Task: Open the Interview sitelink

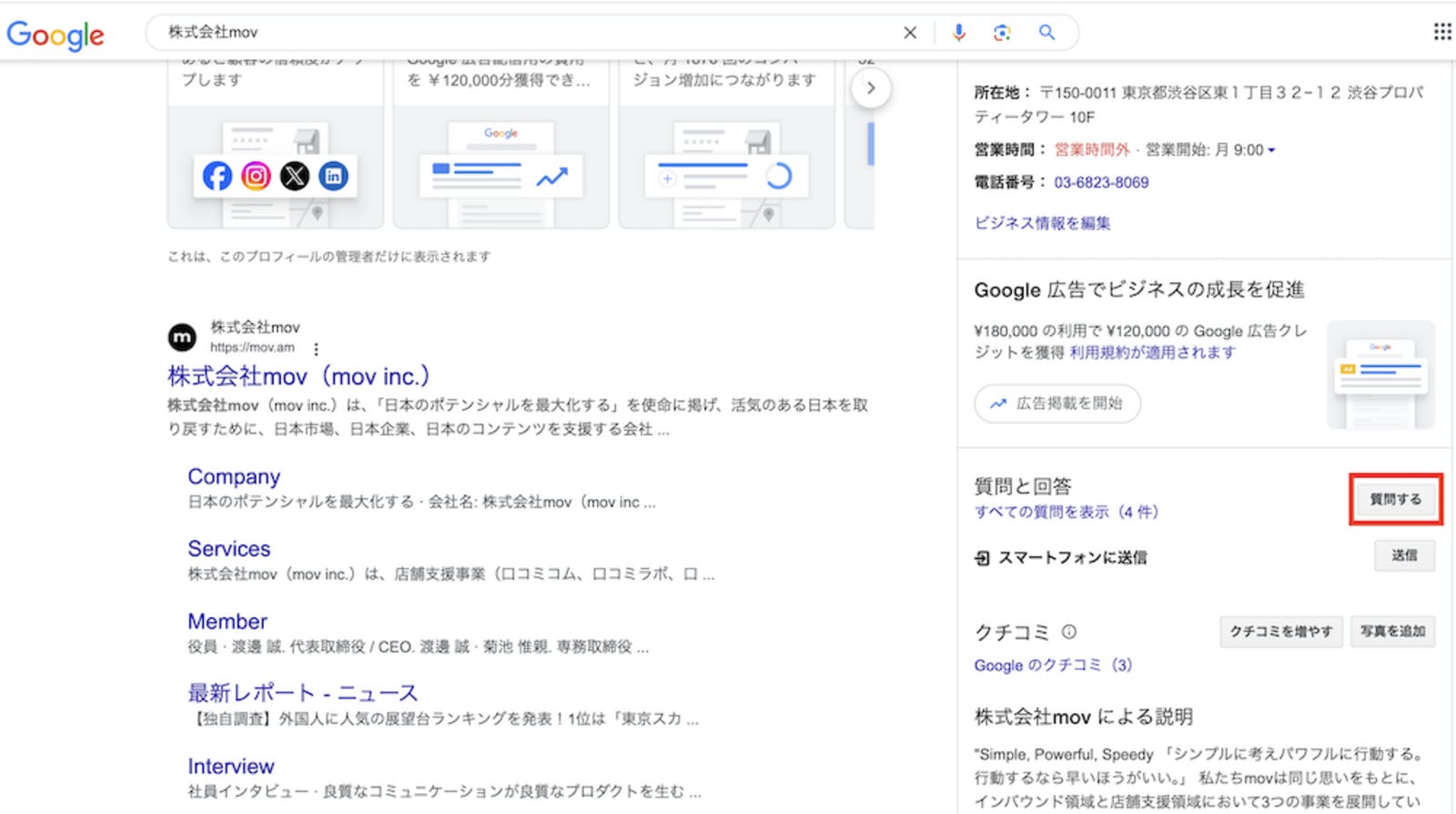Action: click(231, 767)
